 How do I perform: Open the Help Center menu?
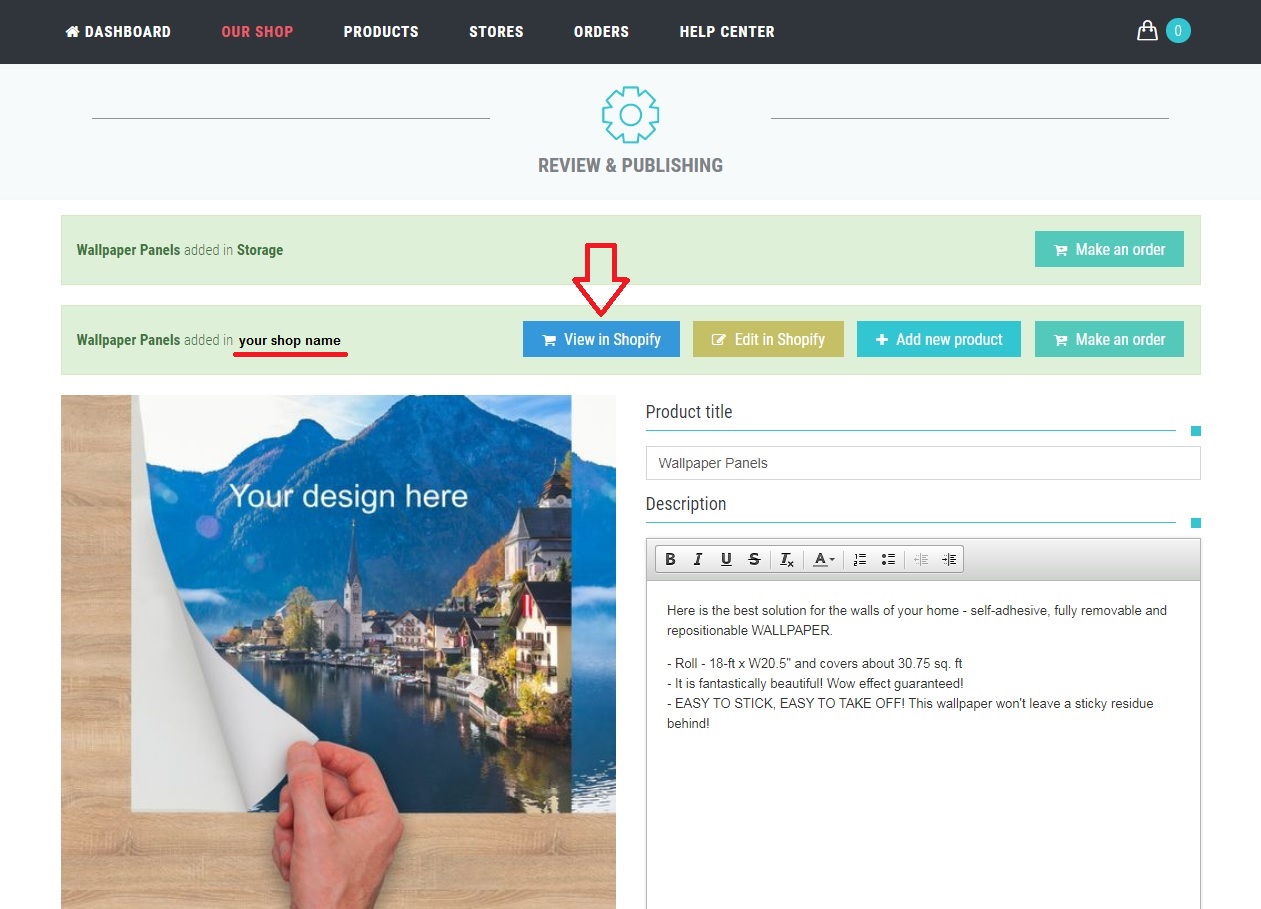[727, 32]
